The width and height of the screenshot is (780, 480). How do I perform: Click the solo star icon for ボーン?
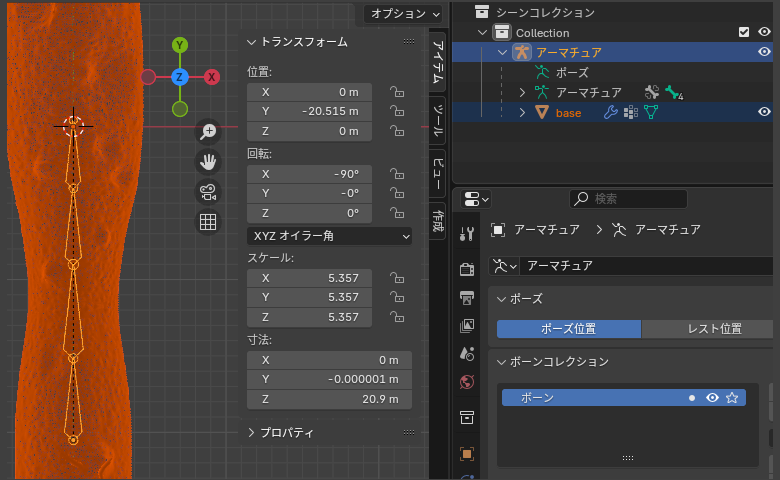point(732,398)
